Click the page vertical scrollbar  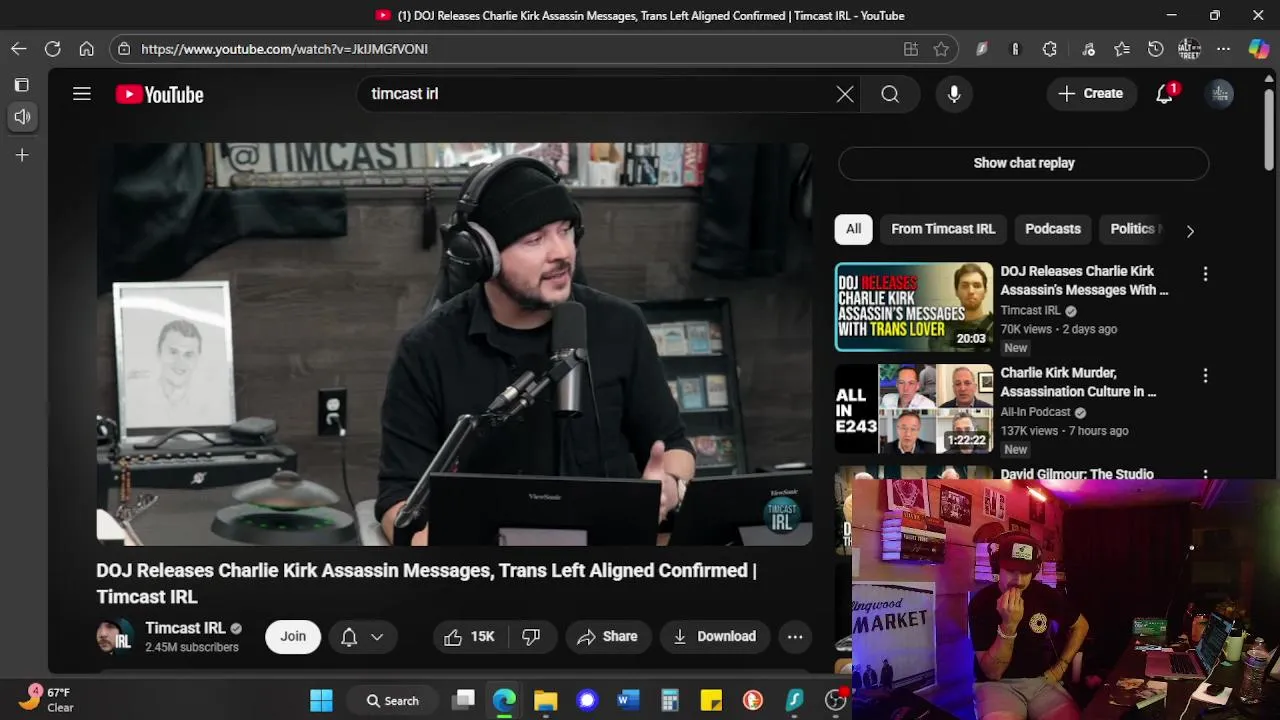pos(1269,130)
